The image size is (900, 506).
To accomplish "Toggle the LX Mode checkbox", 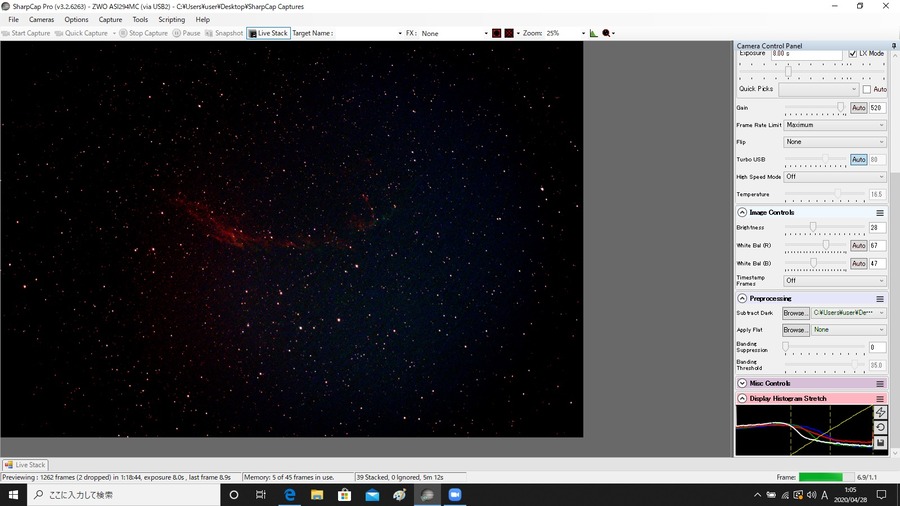I will click(852, 53).
